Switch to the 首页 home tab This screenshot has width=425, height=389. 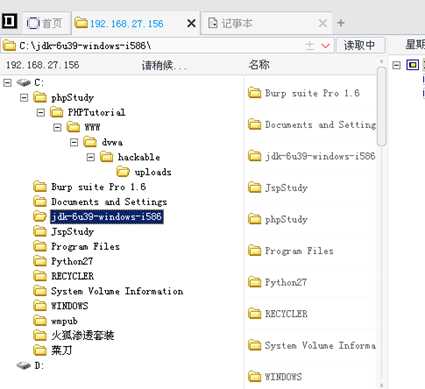click(45, 23)
